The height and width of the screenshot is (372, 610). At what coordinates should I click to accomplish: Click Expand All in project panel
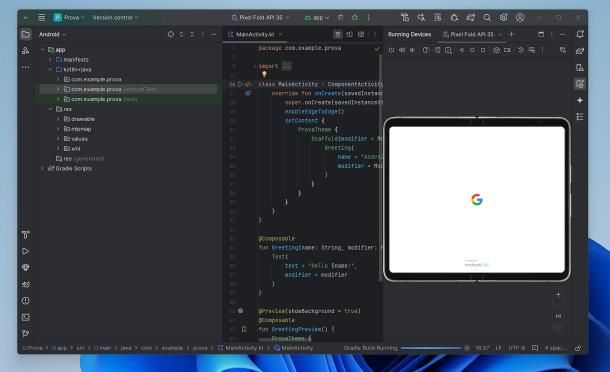click(x=181, y=35)
